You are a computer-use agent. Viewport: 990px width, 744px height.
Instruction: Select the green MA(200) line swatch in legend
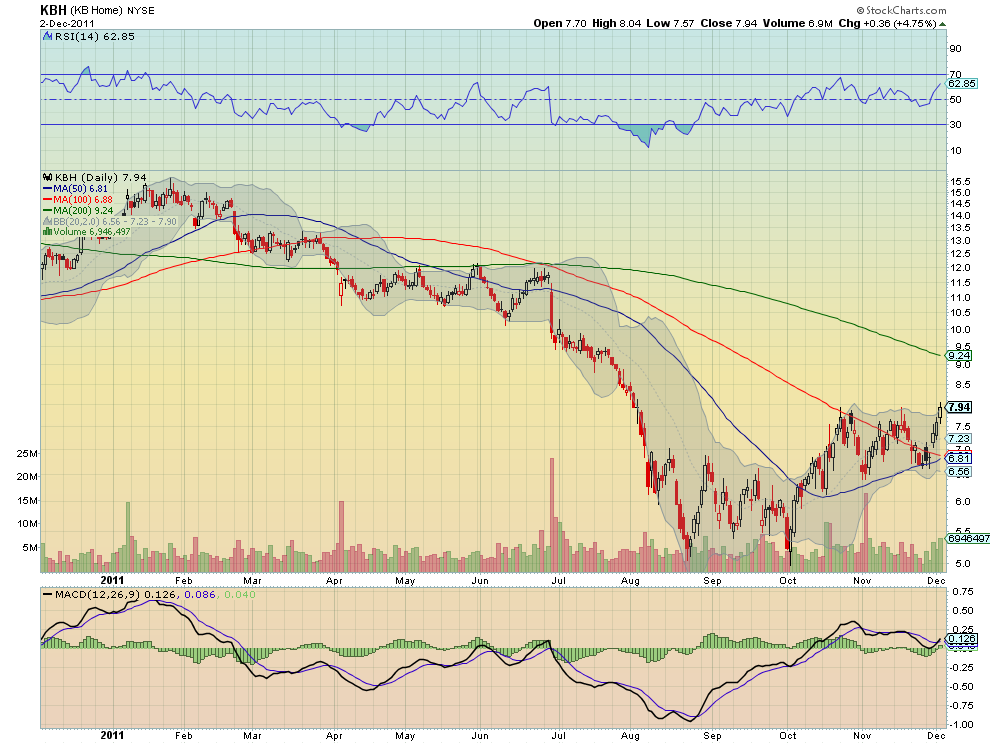[x=47, y=210]
